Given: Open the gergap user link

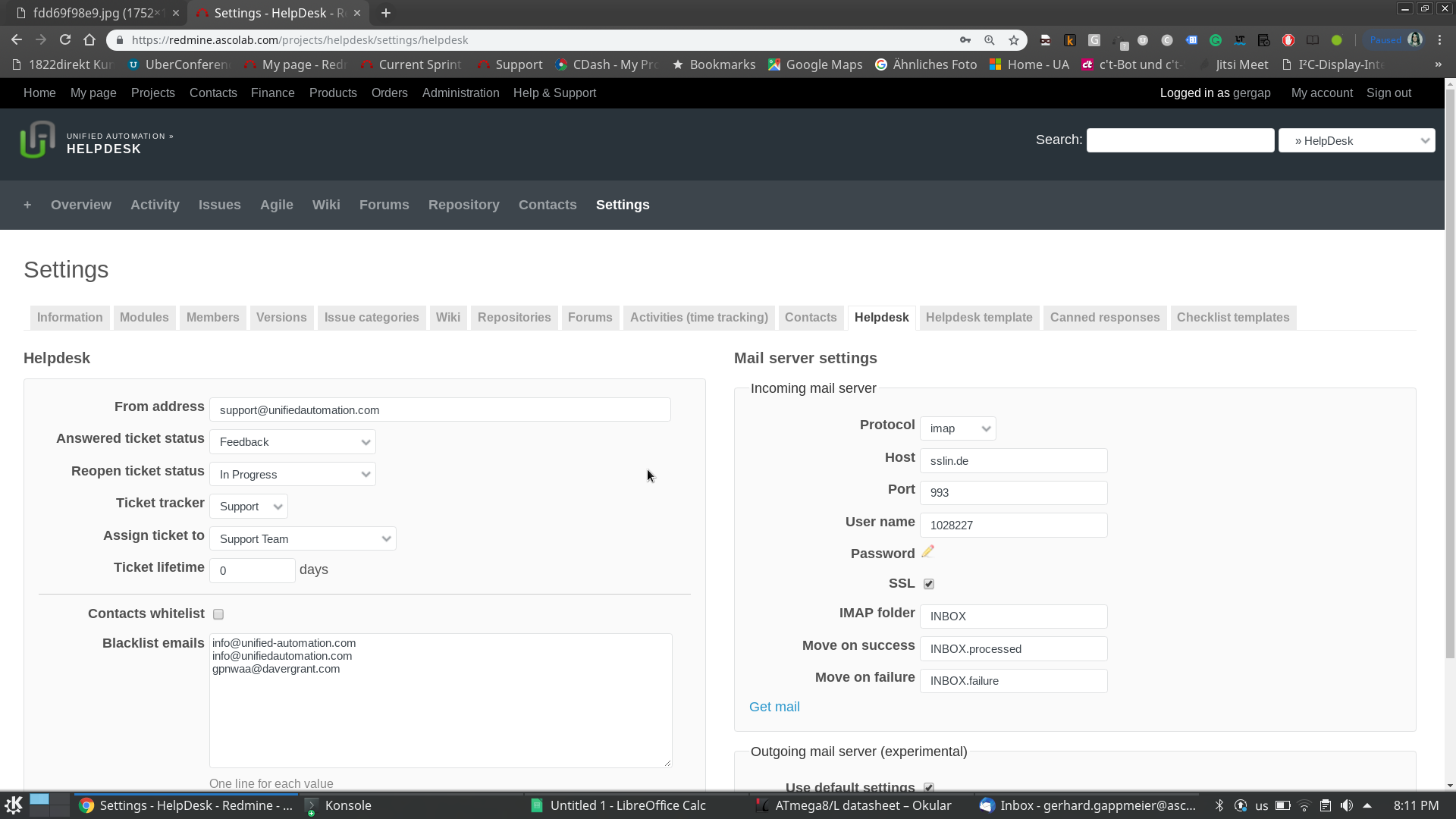Looking at the screenshot, I should pyautogui.click(x=1252, y=93).
